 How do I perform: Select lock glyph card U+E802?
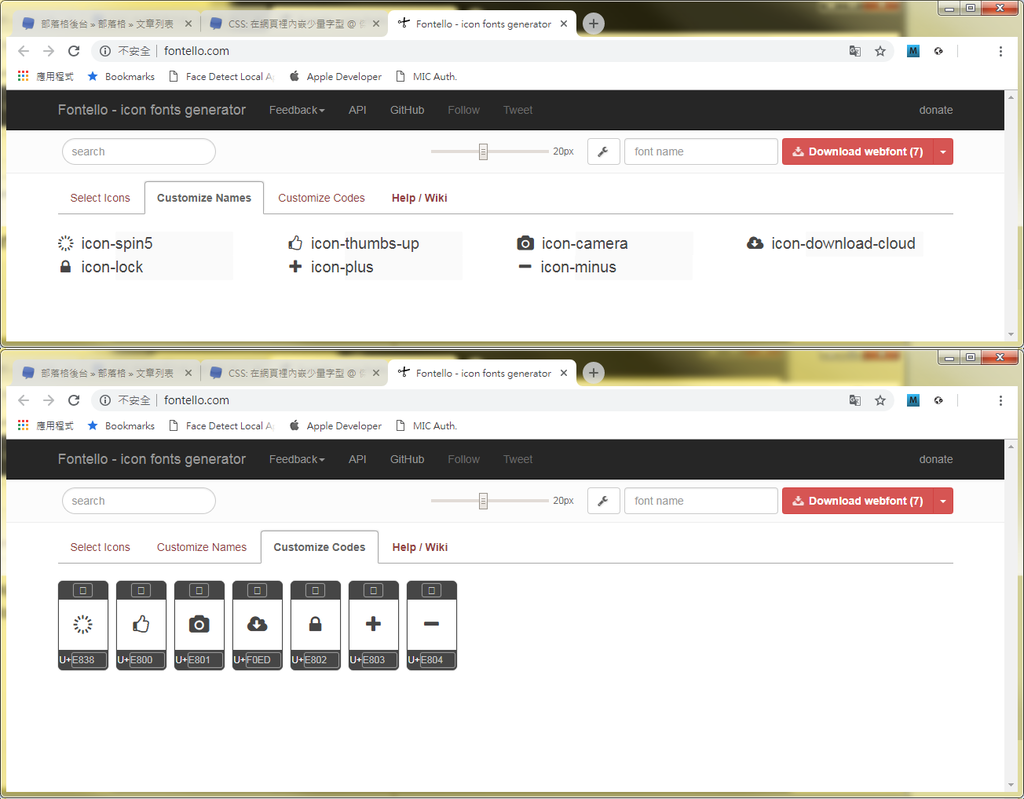(x=315, y=625)
